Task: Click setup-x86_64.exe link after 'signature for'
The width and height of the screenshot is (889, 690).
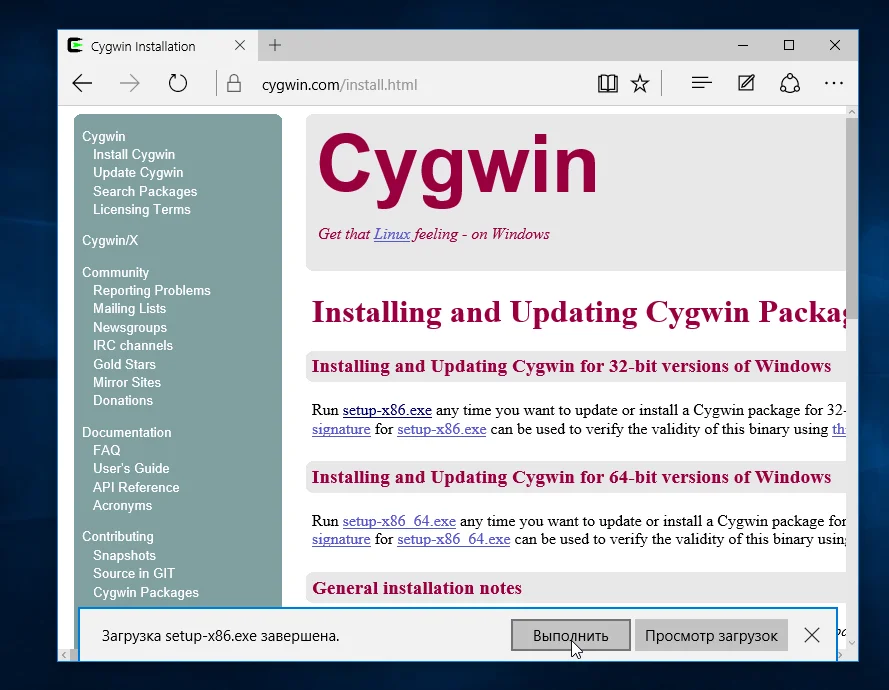Action: [x=454, y=539]
